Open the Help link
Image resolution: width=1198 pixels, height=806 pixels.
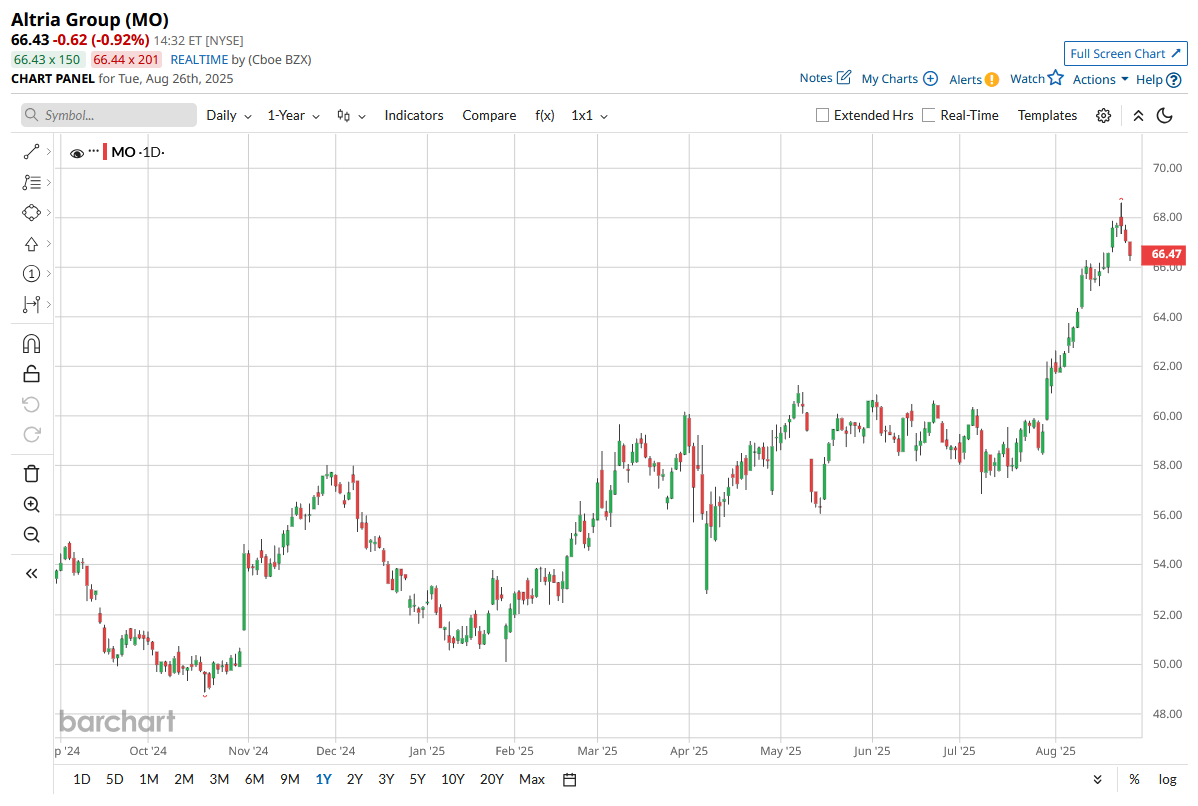(1158, 79)
